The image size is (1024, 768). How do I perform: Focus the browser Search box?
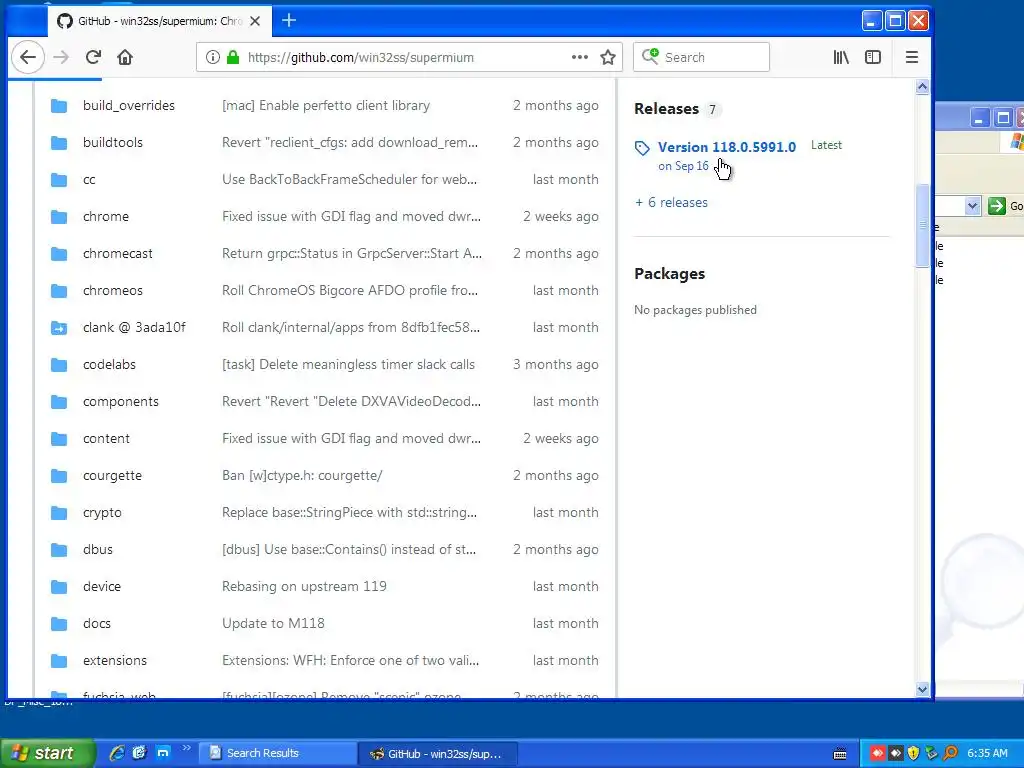[x=701, y=57]
